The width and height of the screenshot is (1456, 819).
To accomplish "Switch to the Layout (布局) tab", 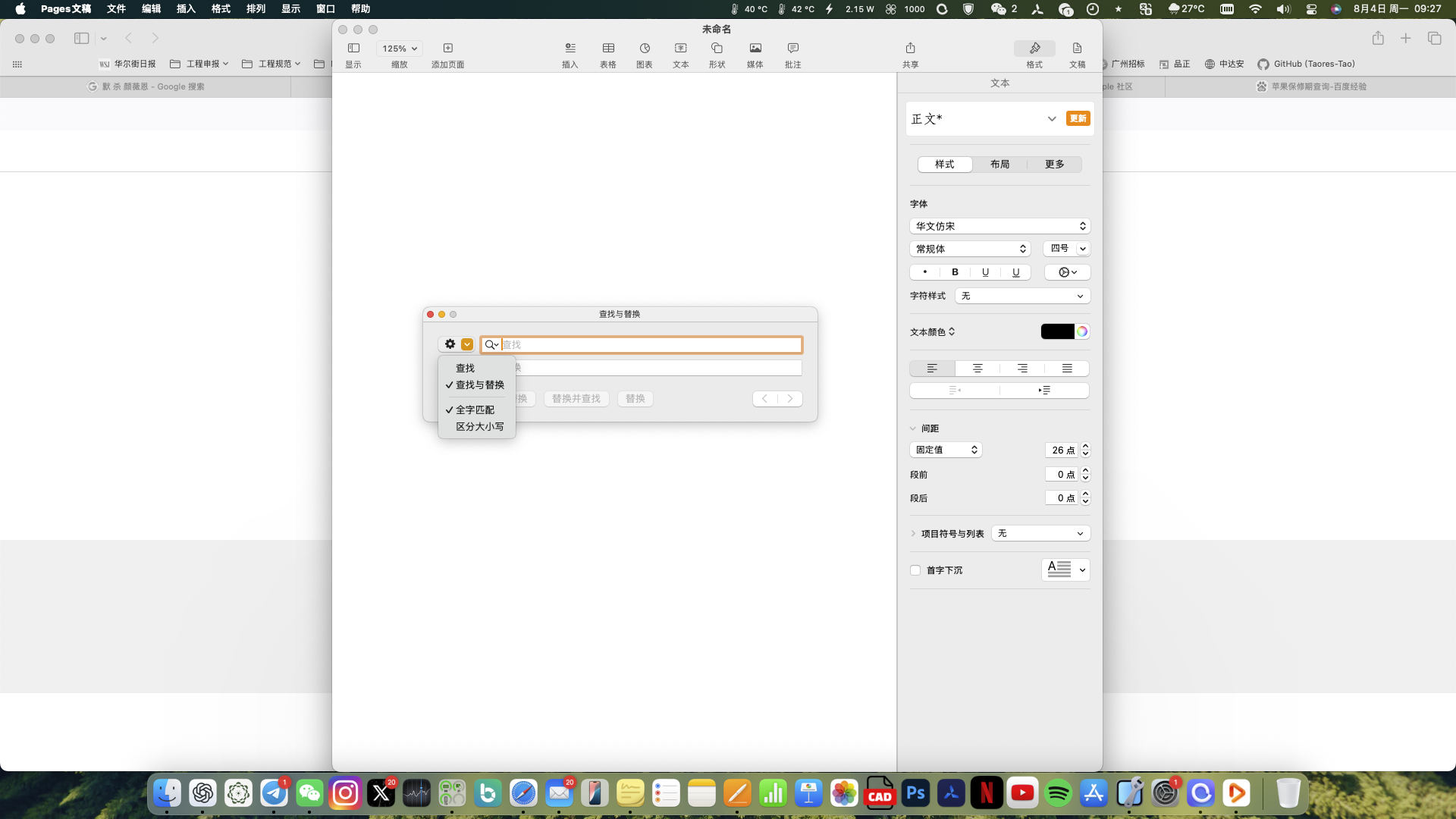I will pos(999,165).
